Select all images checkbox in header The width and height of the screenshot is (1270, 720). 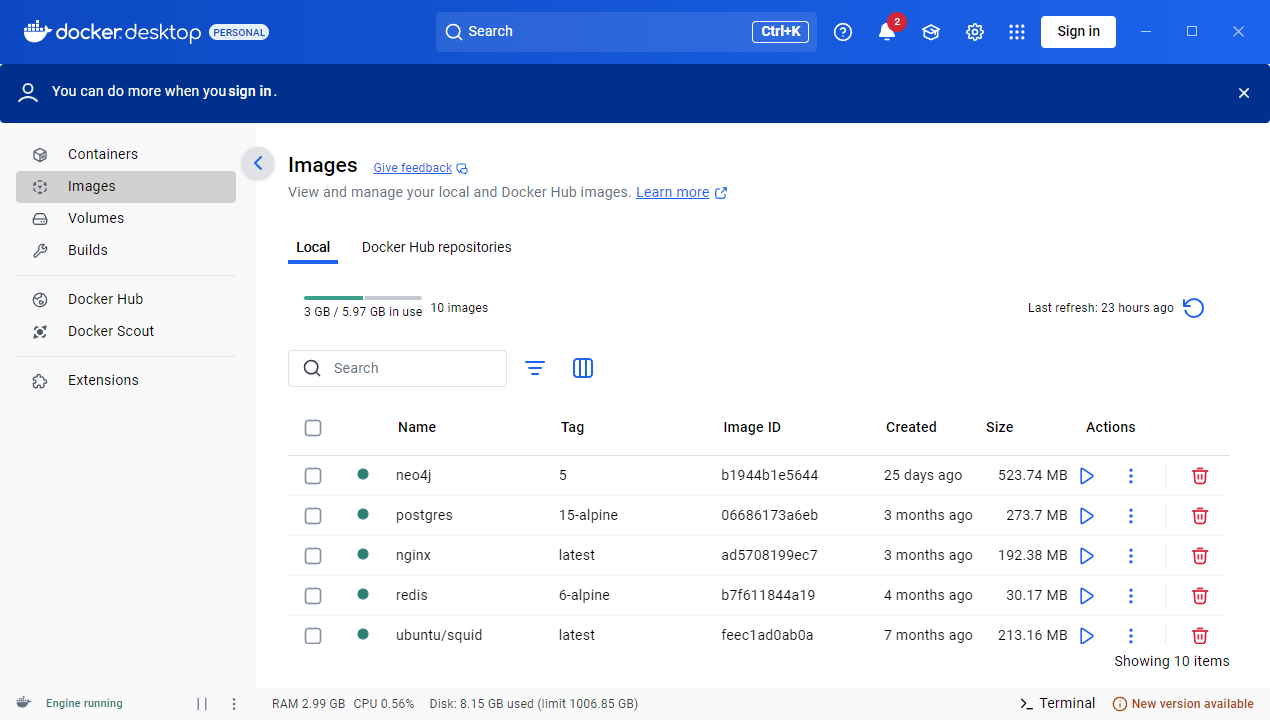313,428
